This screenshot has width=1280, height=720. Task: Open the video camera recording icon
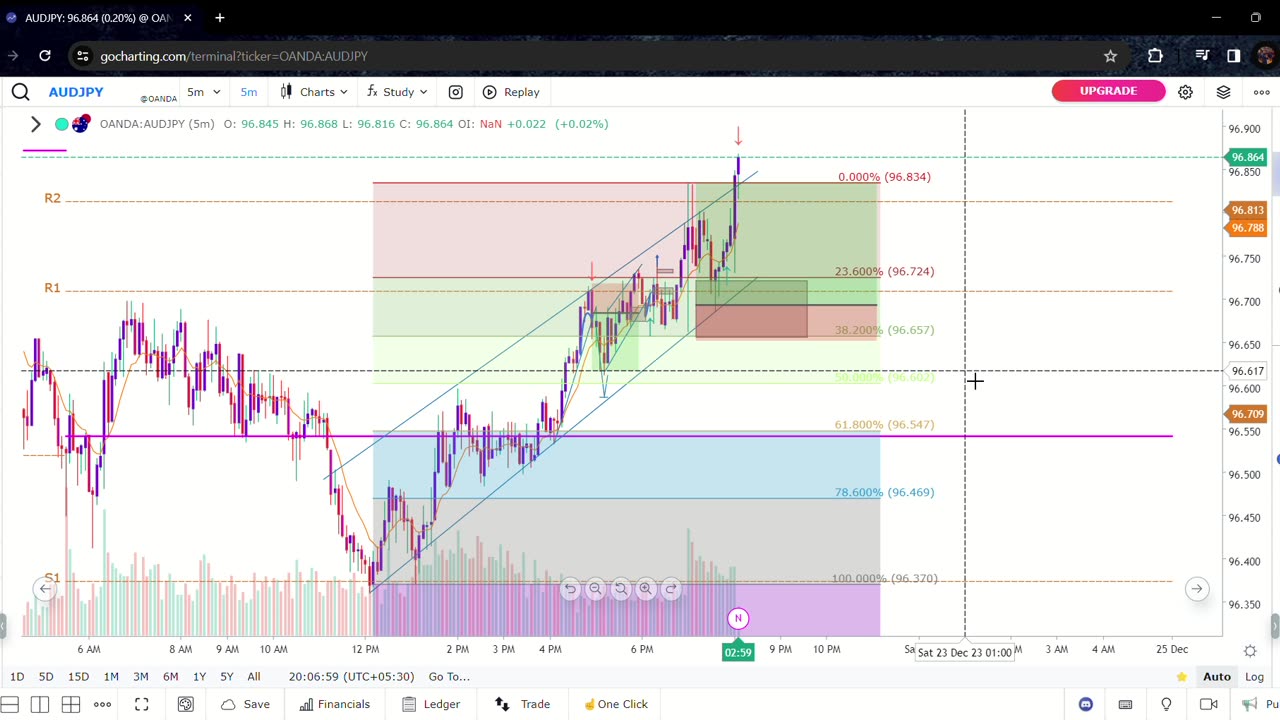pos(1208,704)
